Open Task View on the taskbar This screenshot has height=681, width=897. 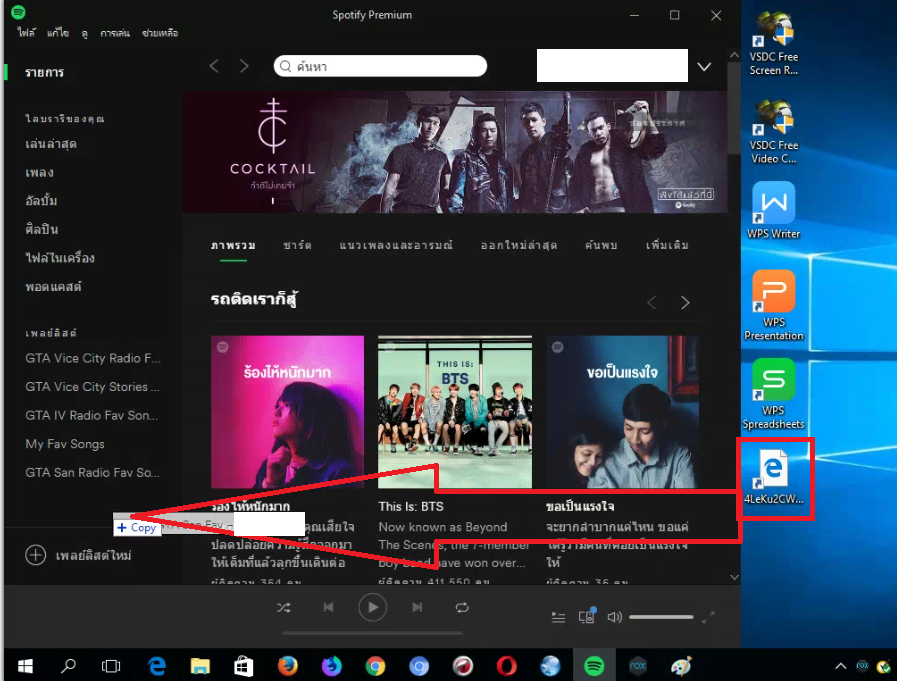pos(111,666)
